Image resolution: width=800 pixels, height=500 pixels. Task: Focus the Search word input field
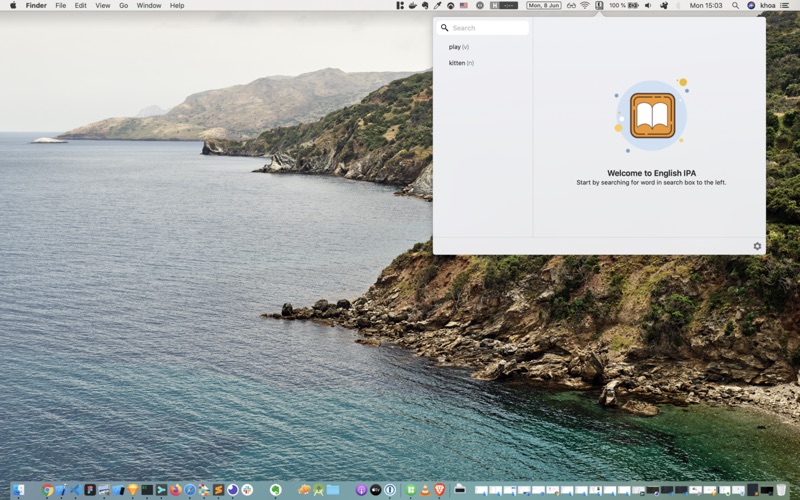(x=483, y=28)
